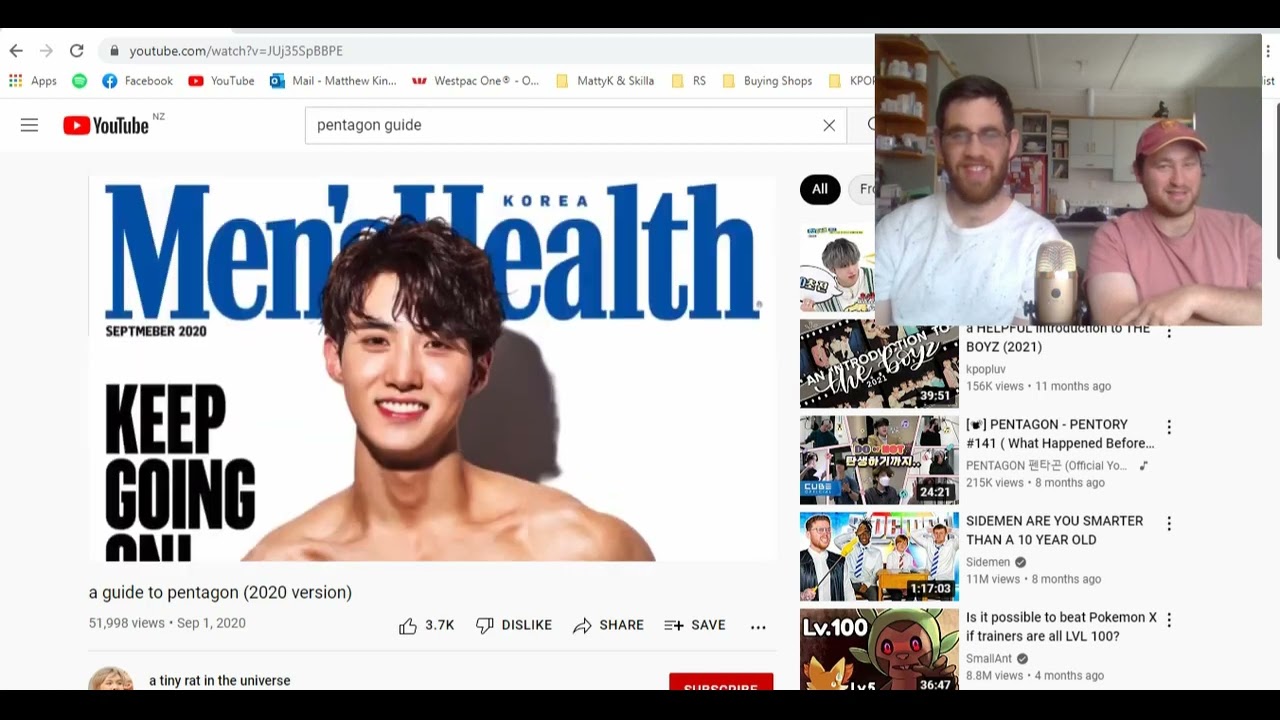Click the lock icon in address bar
The height and width of the screenshot is (720, 1280).
coord(115,51)
